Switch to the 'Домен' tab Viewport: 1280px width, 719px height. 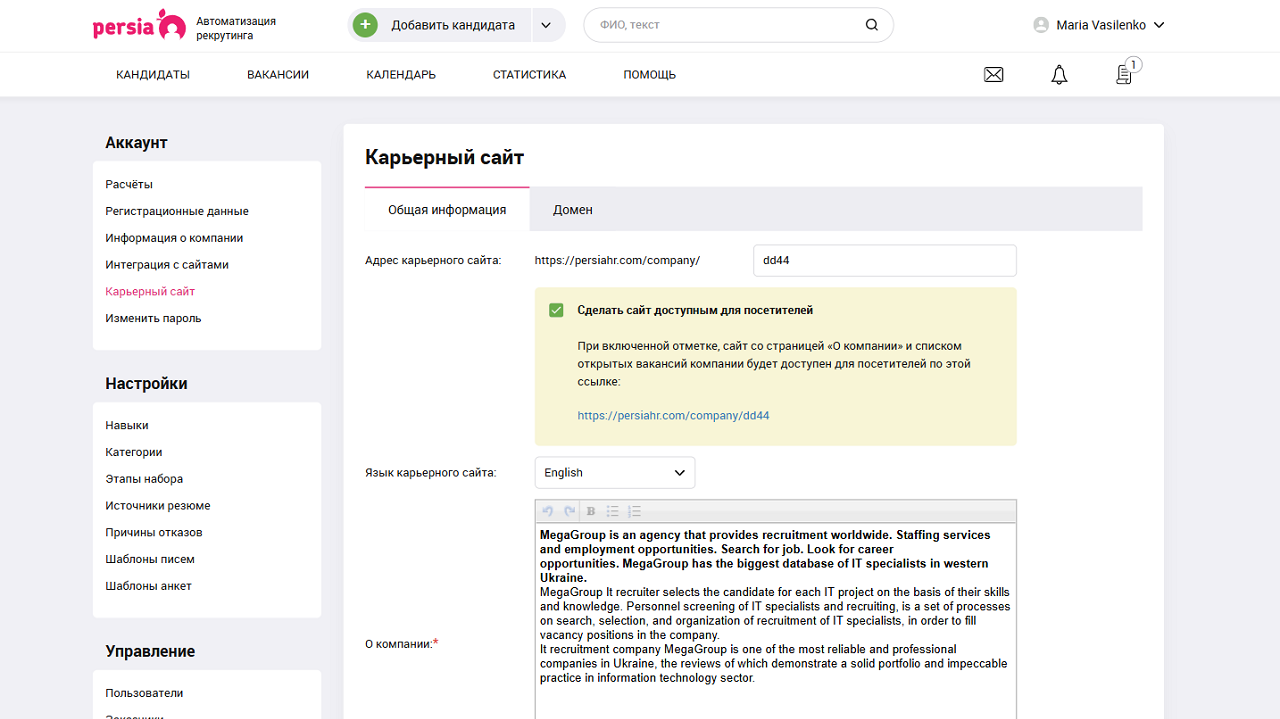pos(571,210)
